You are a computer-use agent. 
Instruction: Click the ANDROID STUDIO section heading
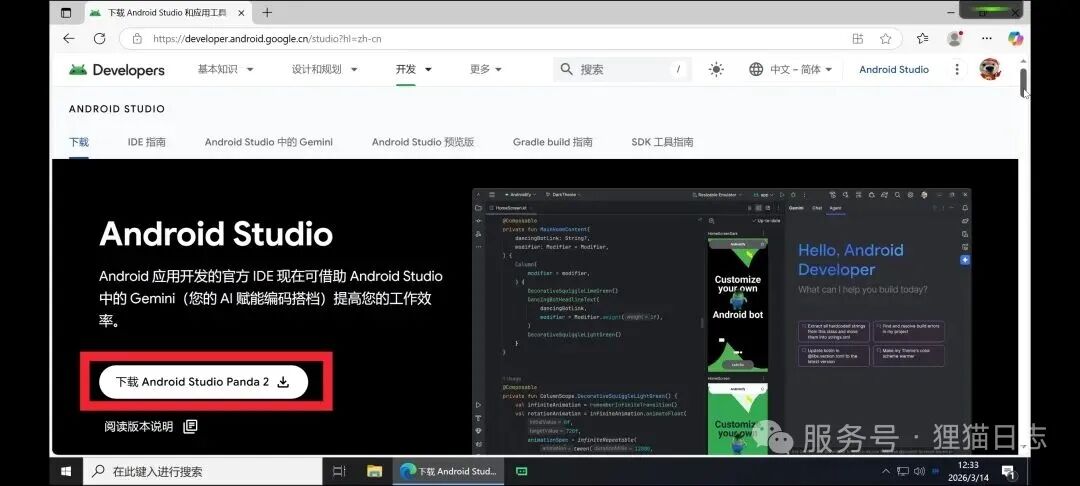(x=116, y=109)
